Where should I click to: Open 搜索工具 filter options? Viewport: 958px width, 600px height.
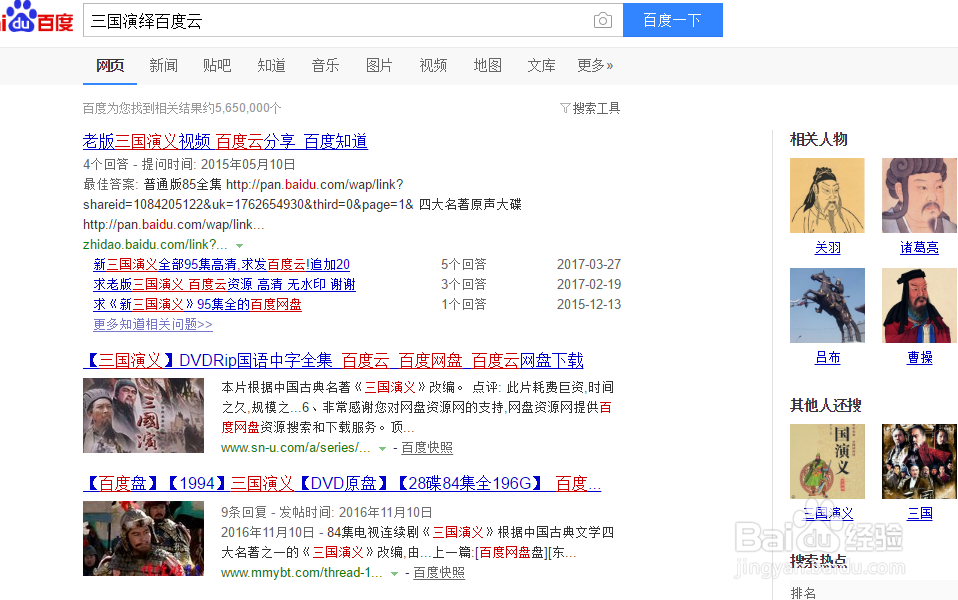point(590,108)
